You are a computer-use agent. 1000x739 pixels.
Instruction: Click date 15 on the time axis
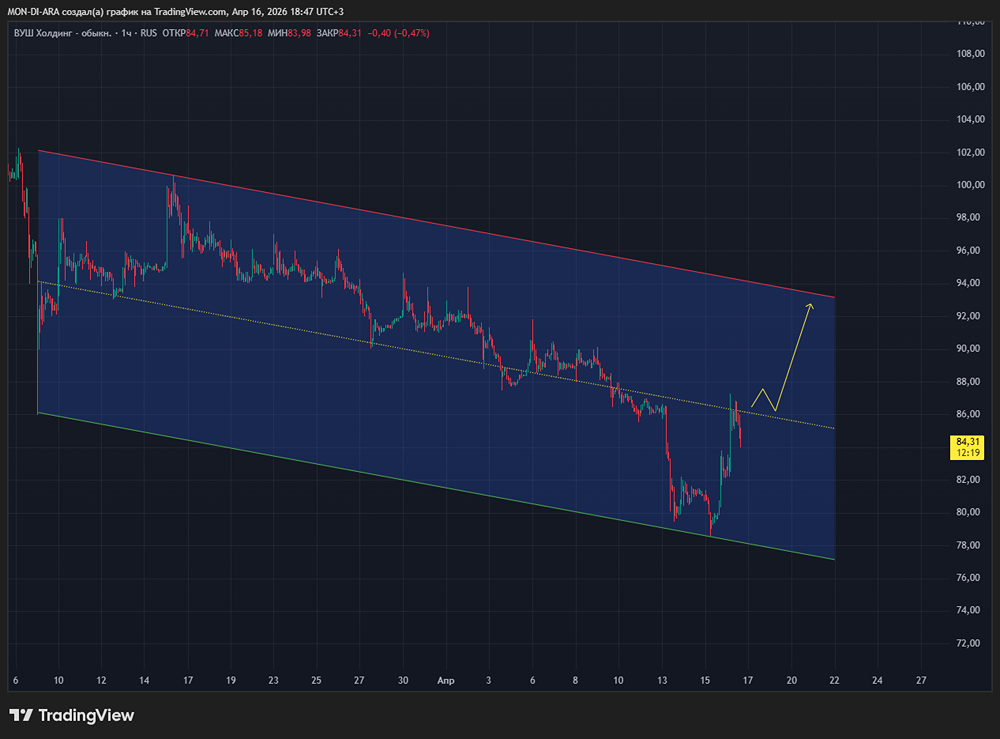click(x=705, y=680)
